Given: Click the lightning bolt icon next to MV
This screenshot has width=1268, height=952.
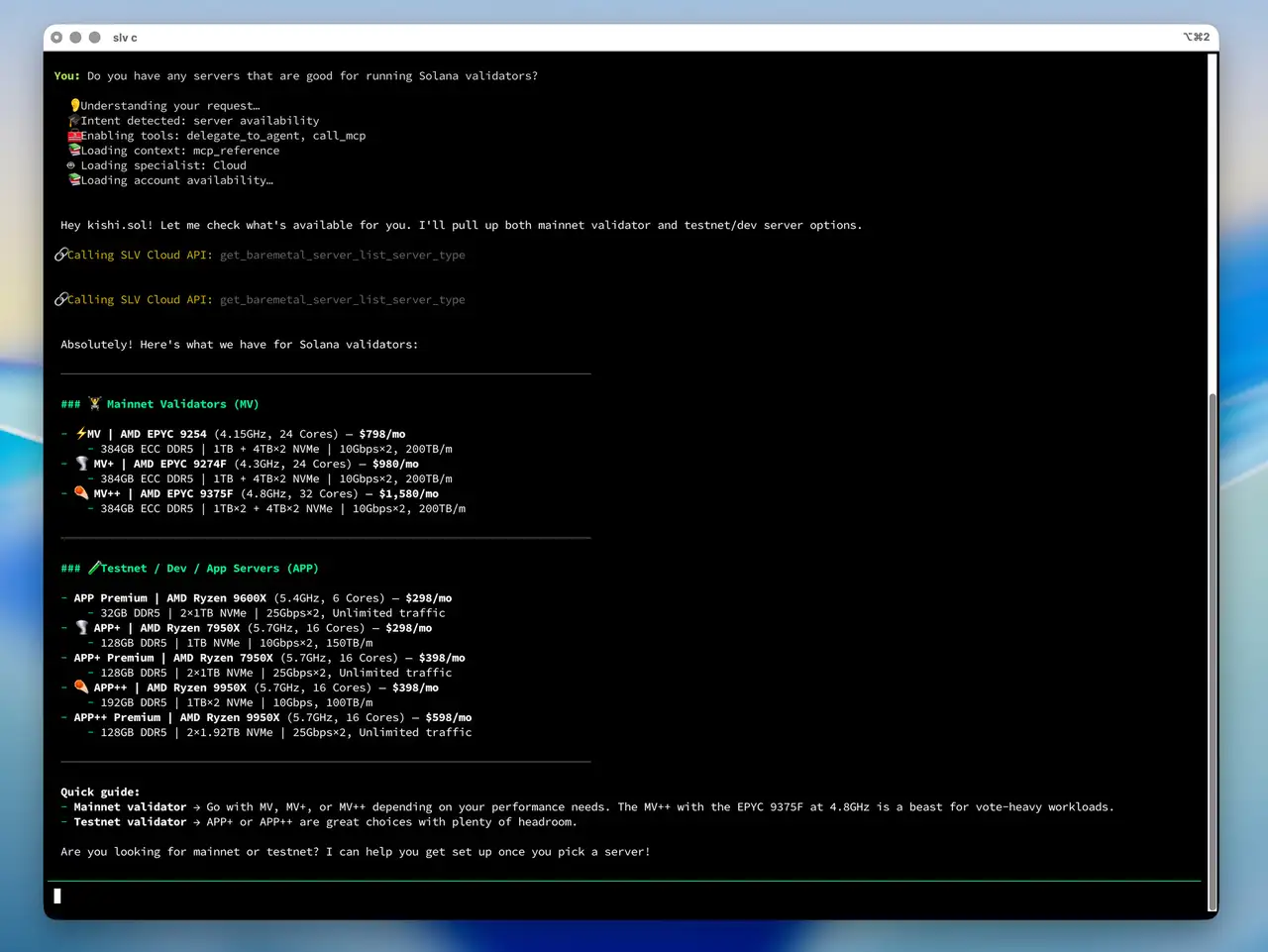Looking at the screenshot, I should pyautogui.click(x=80, y=433).
